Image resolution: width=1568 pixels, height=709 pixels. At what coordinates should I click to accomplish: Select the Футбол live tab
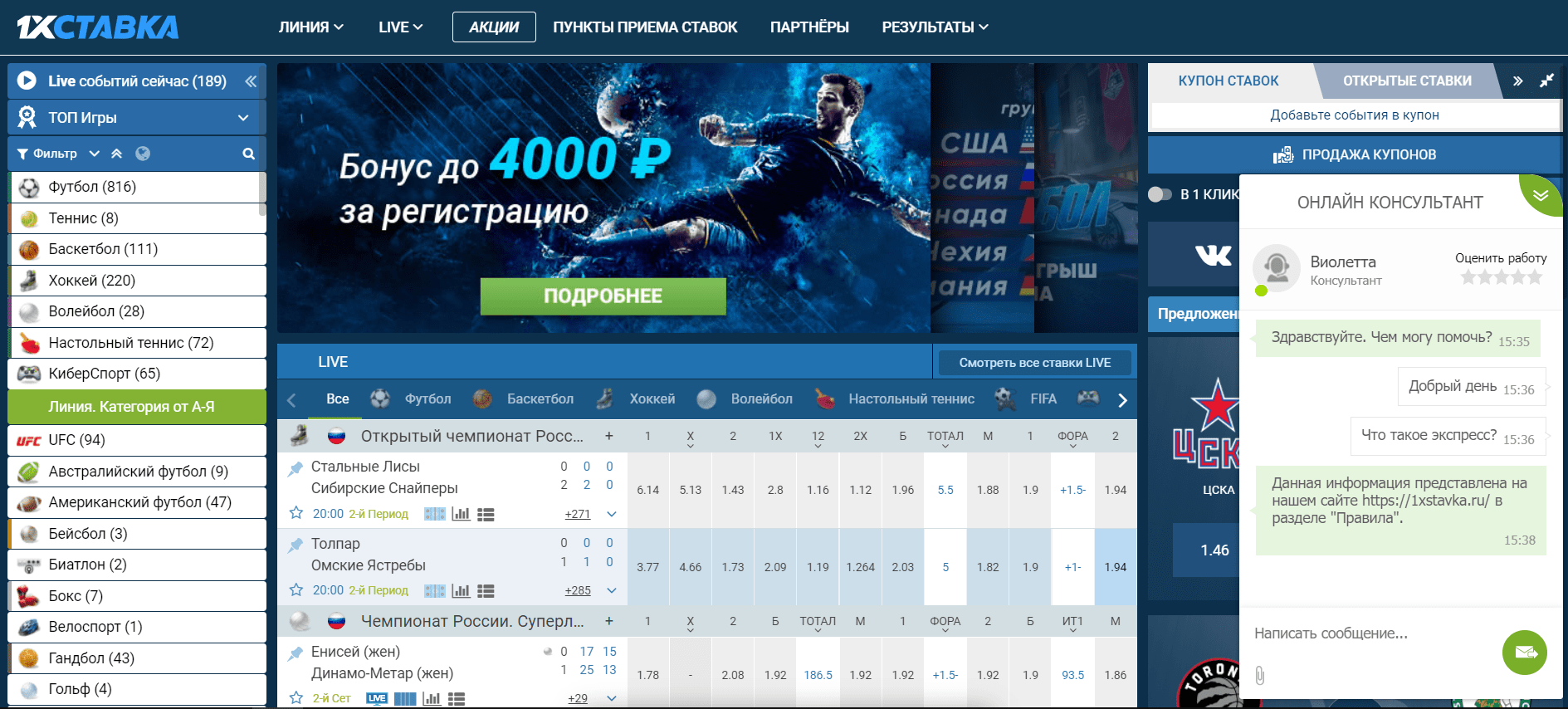pos(411,399)
